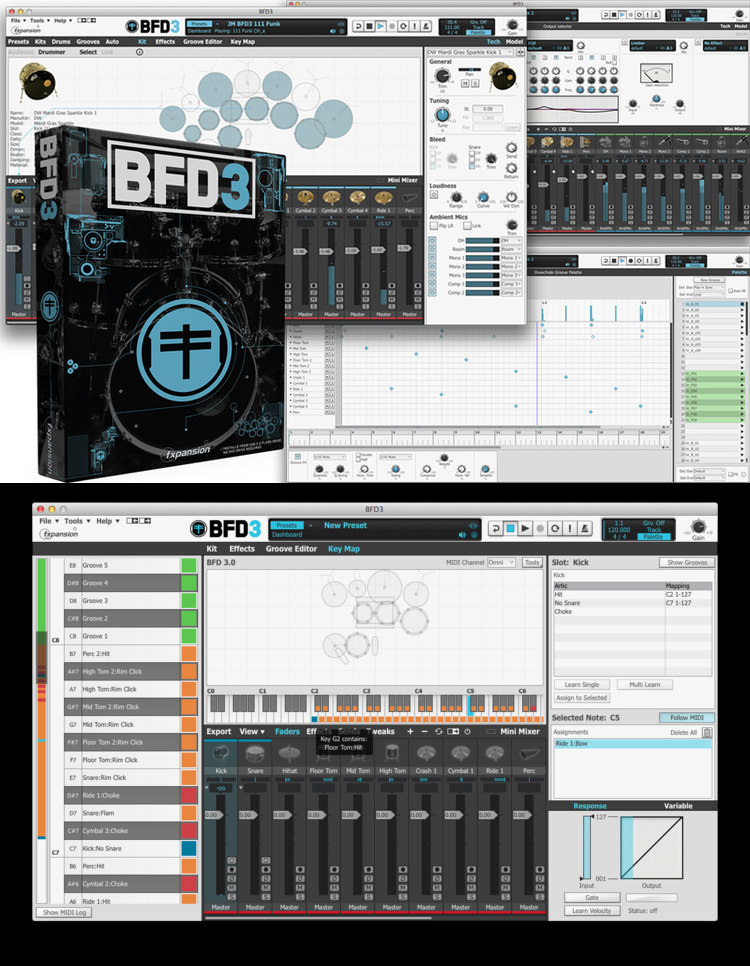Click the power icon in mixer toolbar
Screen dimensions: 750x966
click(467, 731)
